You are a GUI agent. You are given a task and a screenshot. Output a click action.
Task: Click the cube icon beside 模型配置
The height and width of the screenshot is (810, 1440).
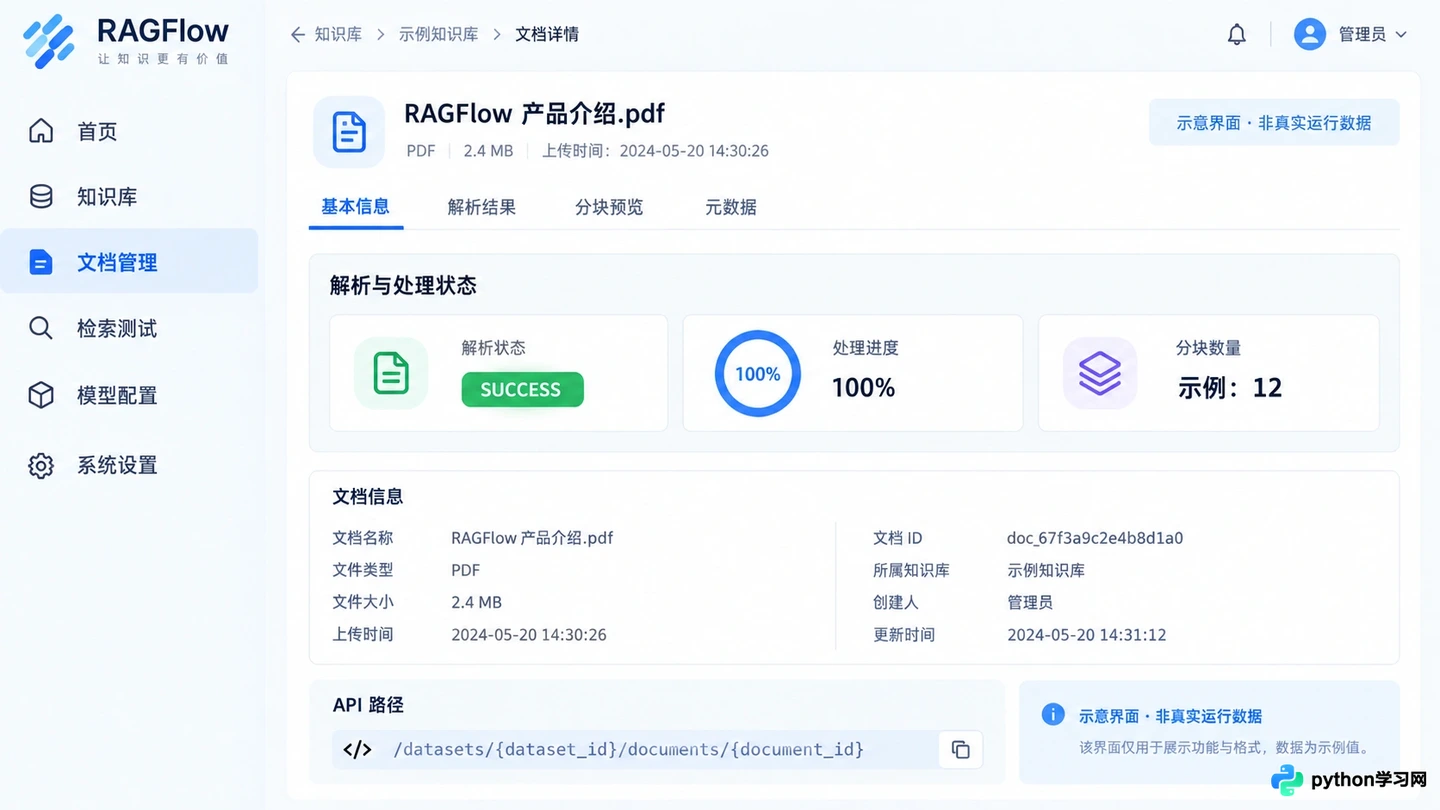[41, 395]
